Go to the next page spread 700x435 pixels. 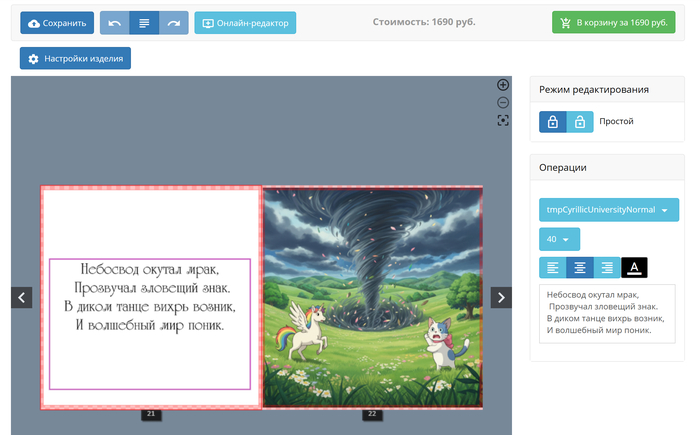point(501,297)
